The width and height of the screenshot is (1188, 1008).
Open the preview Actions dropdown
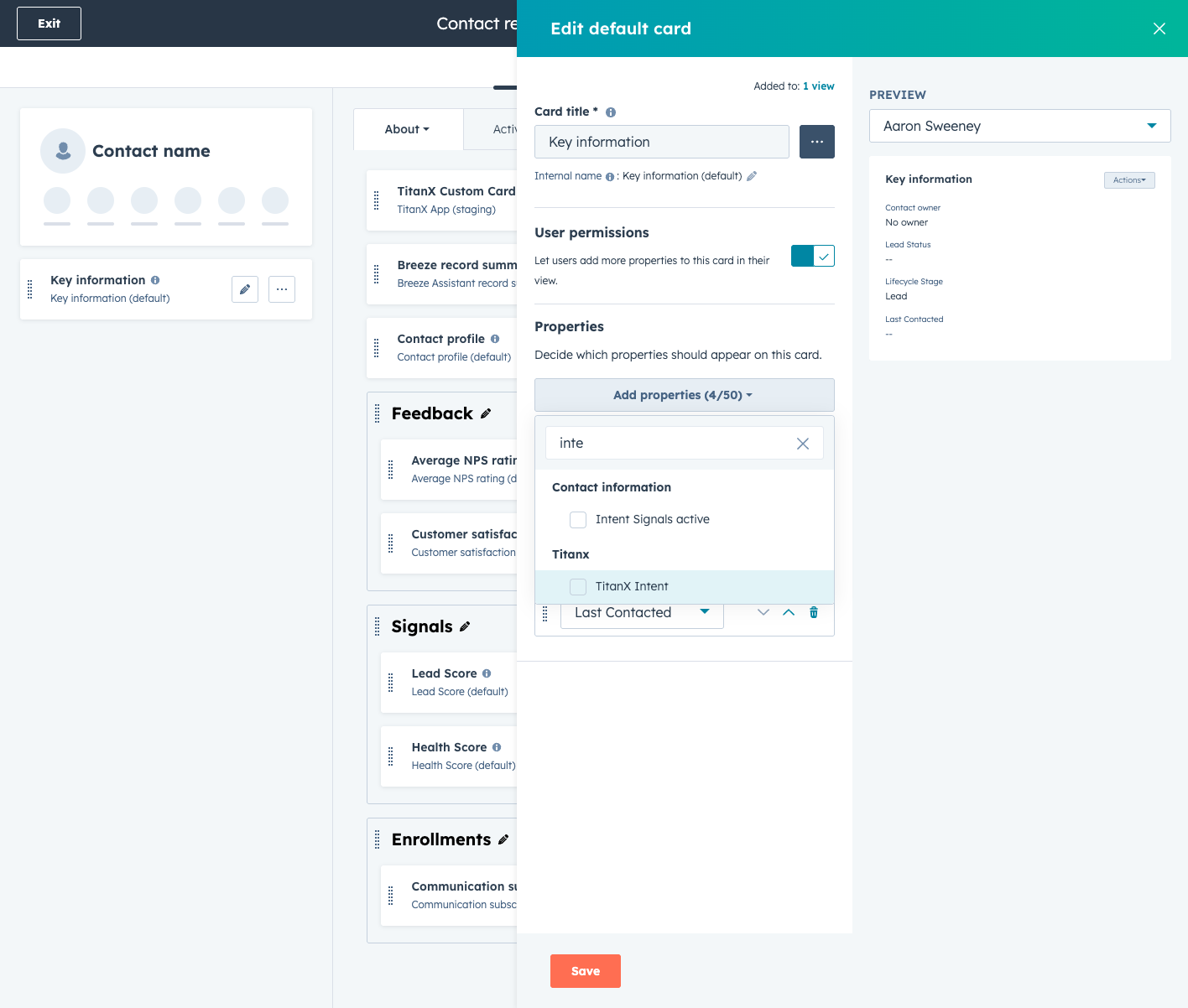1129,180
